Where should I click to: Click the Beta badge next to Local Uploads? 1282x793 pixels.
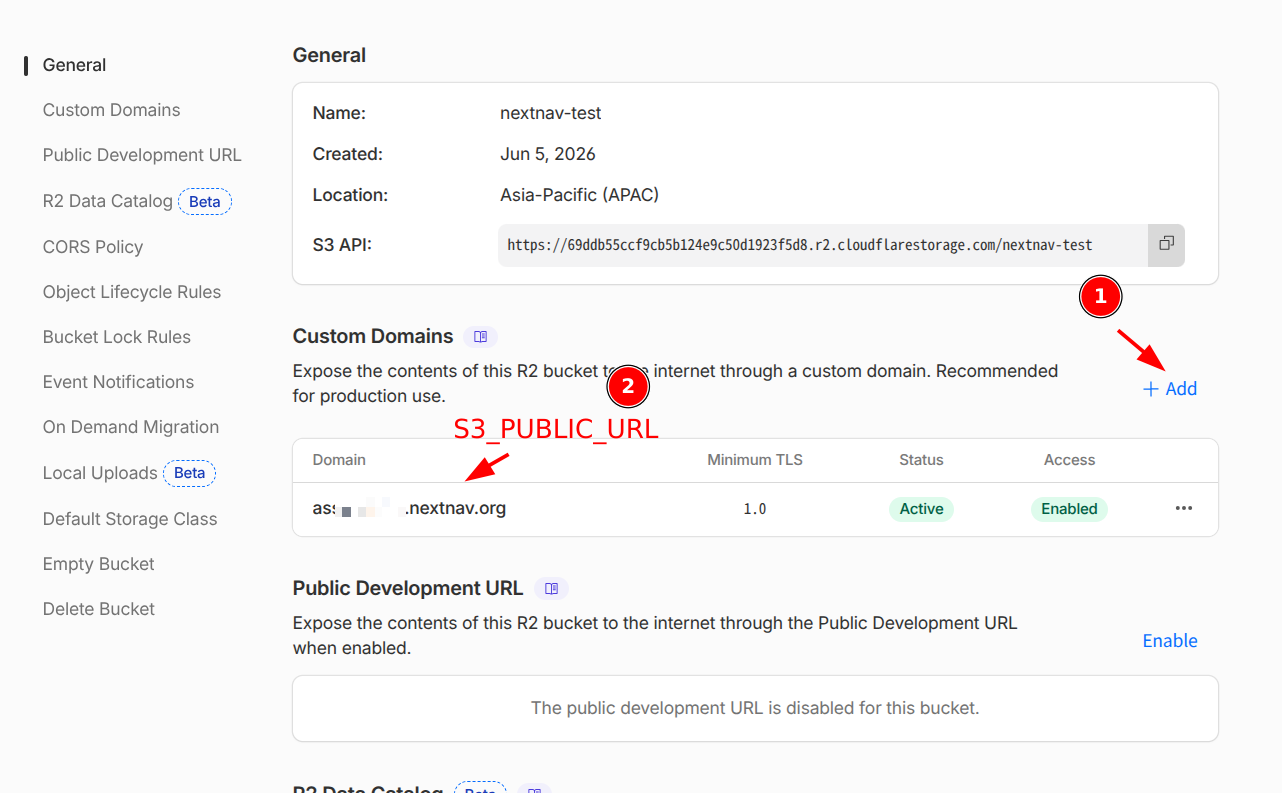[190, 473]
